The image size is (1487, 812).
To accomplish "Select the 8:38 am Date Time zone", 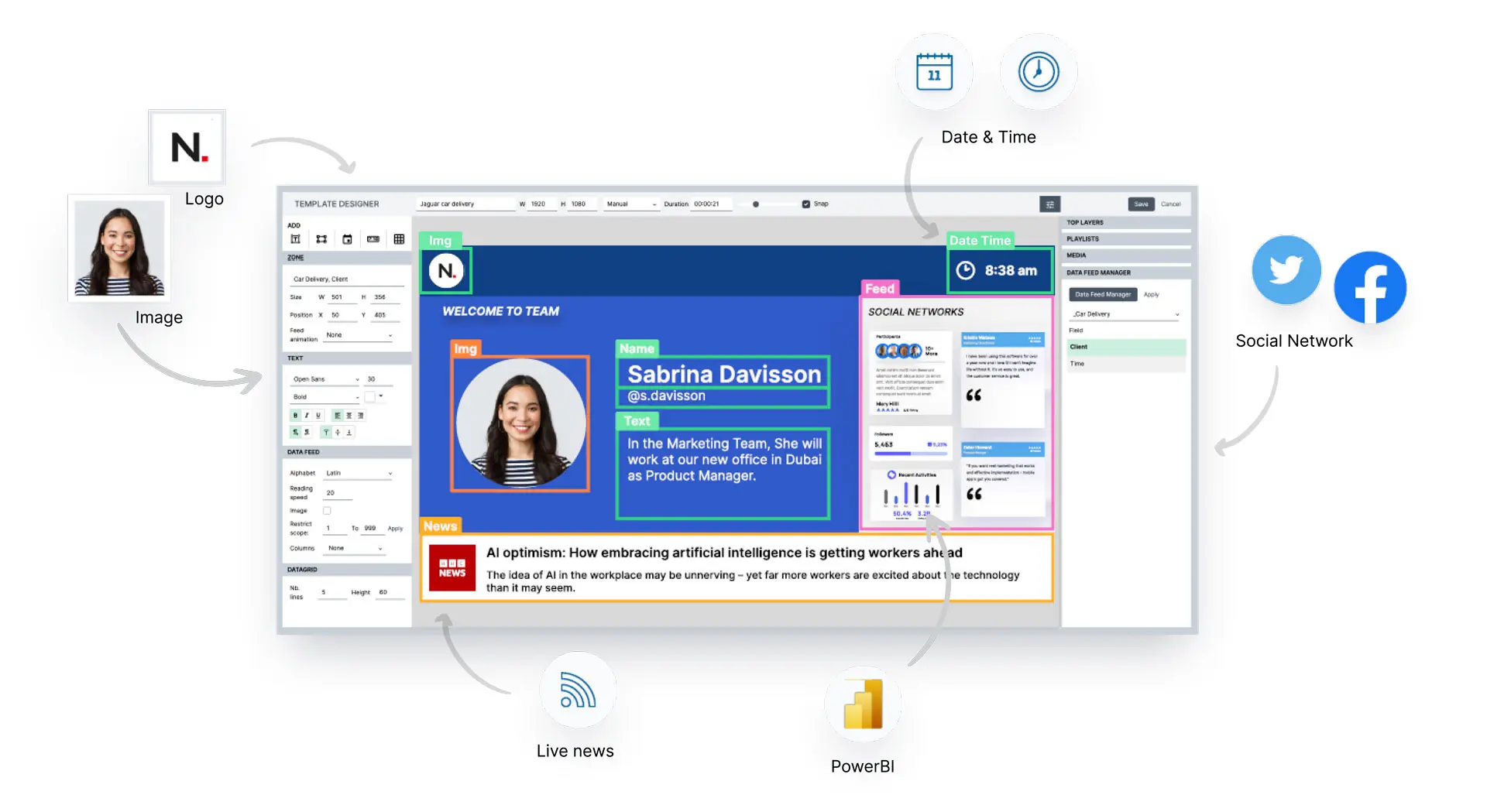I will pos(1000,270).
